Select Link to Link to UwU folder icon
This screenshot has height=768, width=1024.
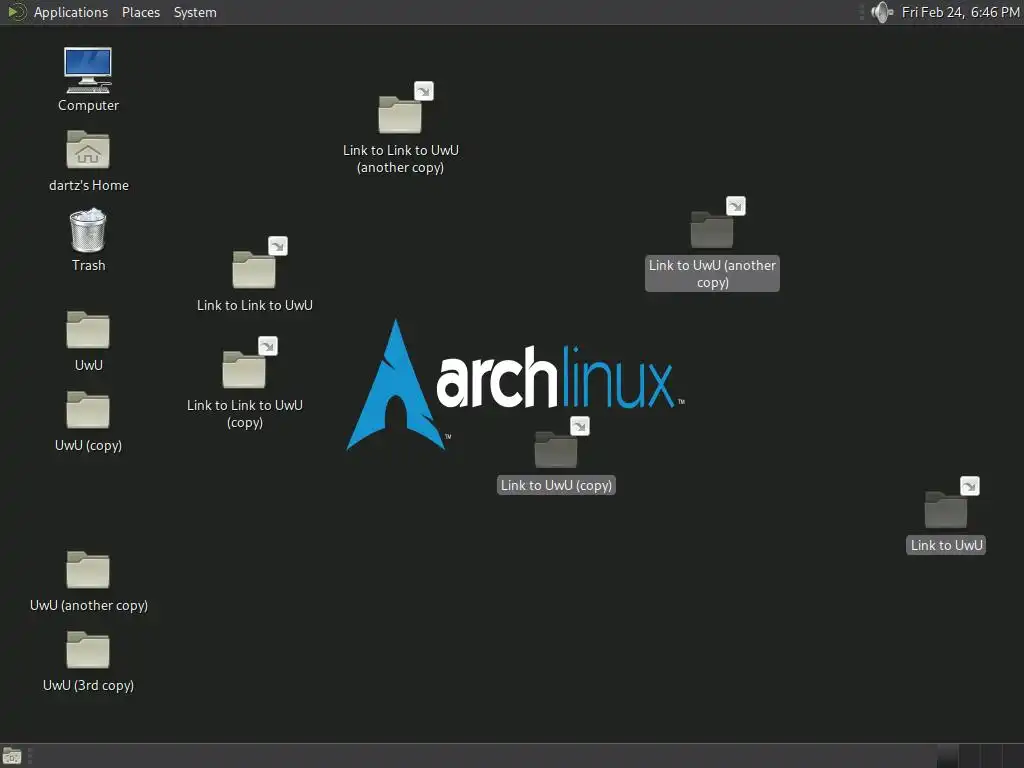[x=255, y=269]
